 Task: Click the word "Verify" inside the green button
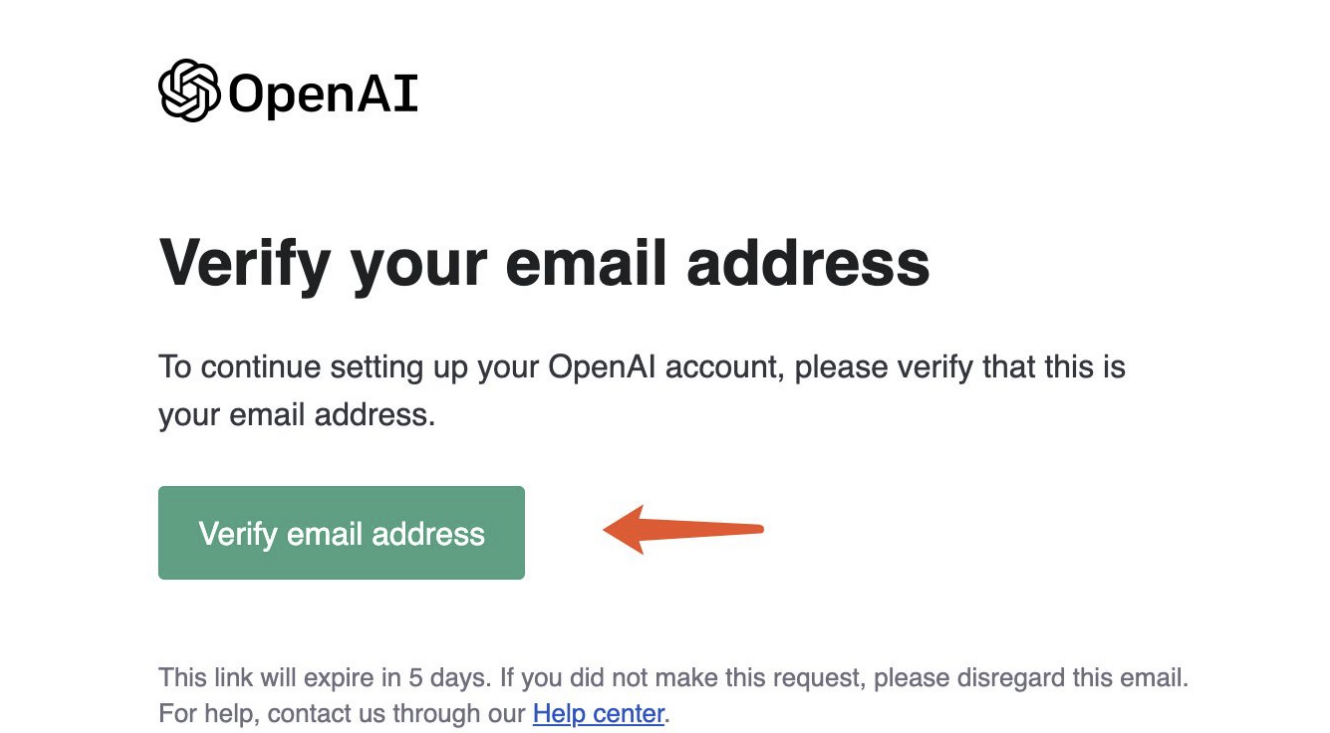[238, 534]
